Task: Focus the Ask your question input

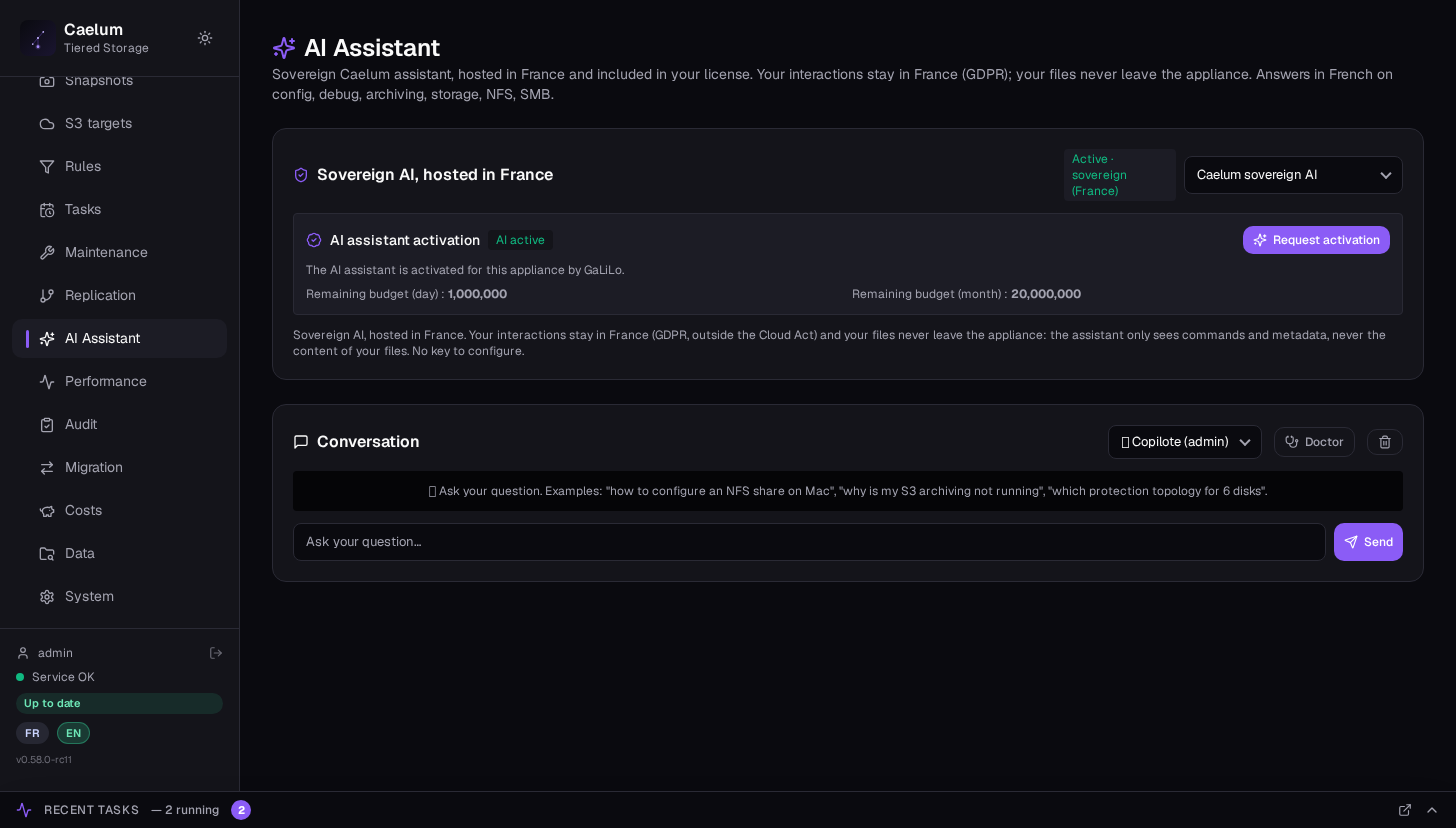Action: [x=809, y=542]
